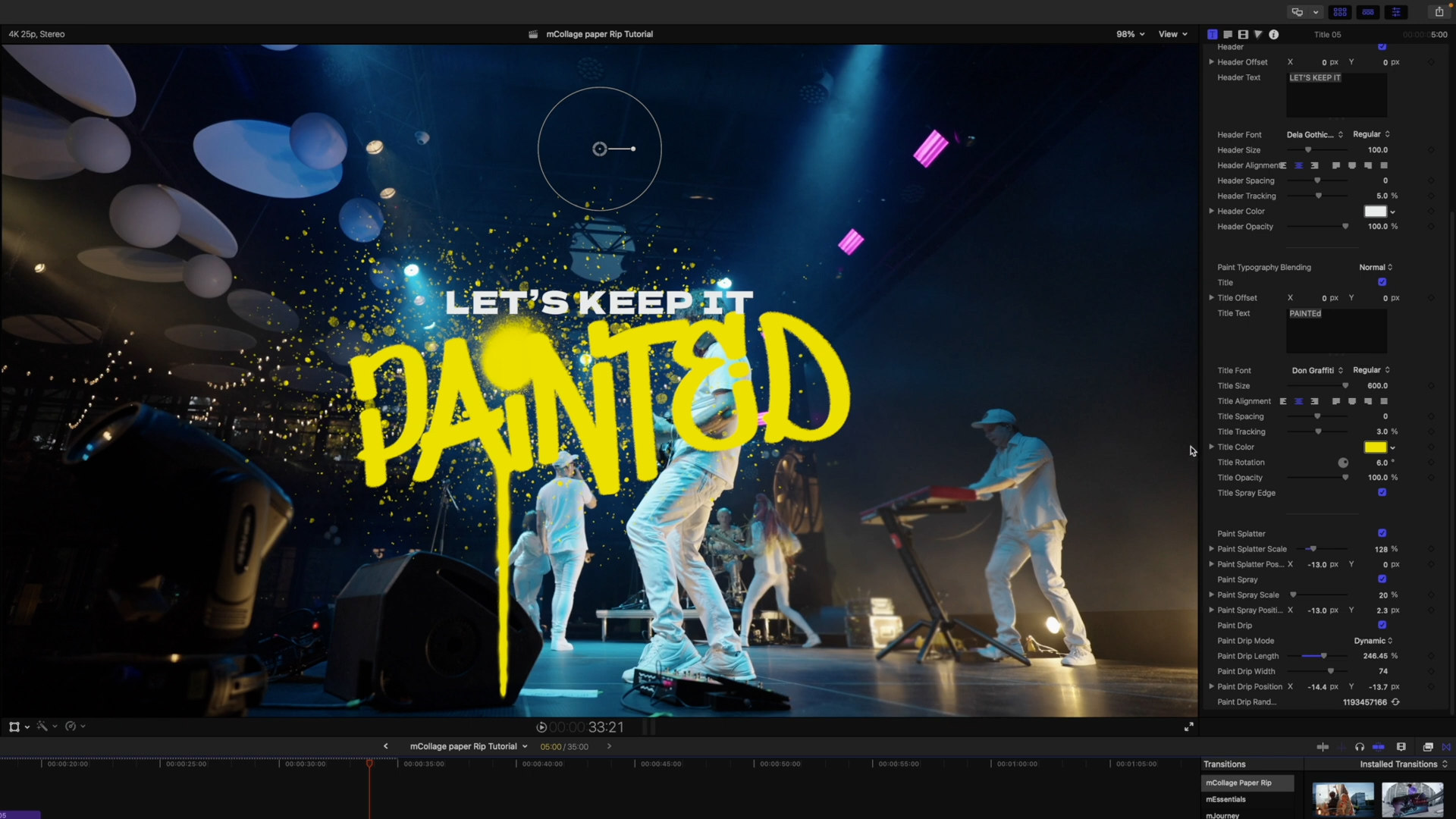Open the Installed Transitions filter popup

click(1403, 764)
